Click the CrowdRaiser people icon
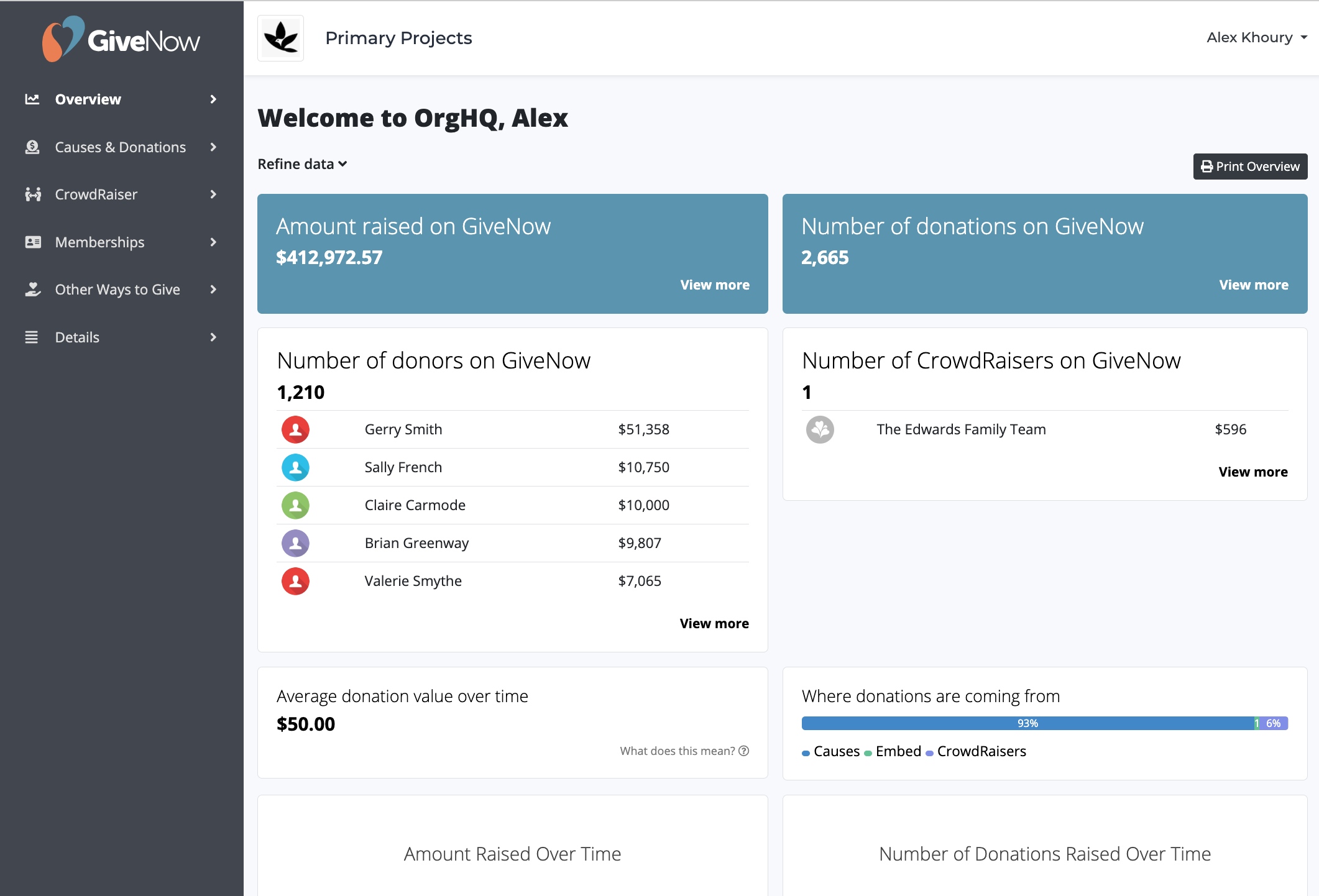Viewport: 1319px width, 896px height. click(33, 194)
